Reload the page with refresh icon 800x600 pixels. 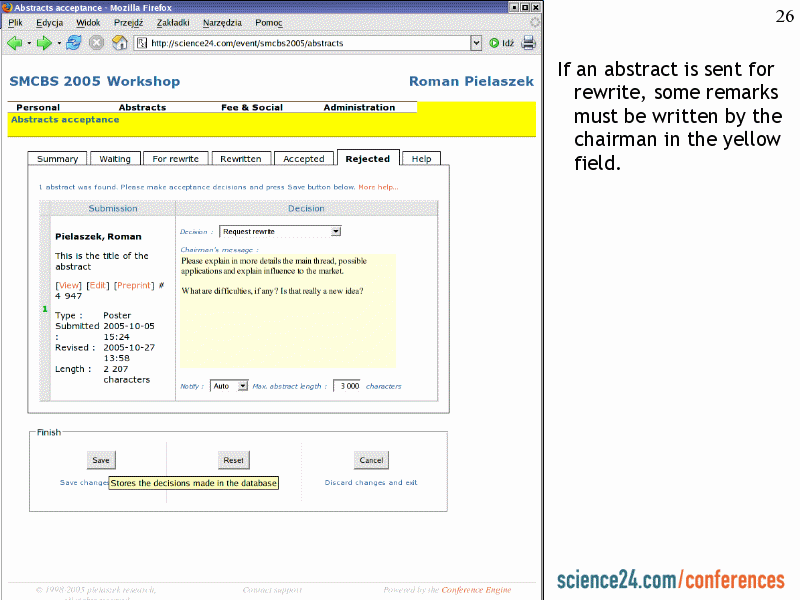pyautogui.click(x=73, y=43)
